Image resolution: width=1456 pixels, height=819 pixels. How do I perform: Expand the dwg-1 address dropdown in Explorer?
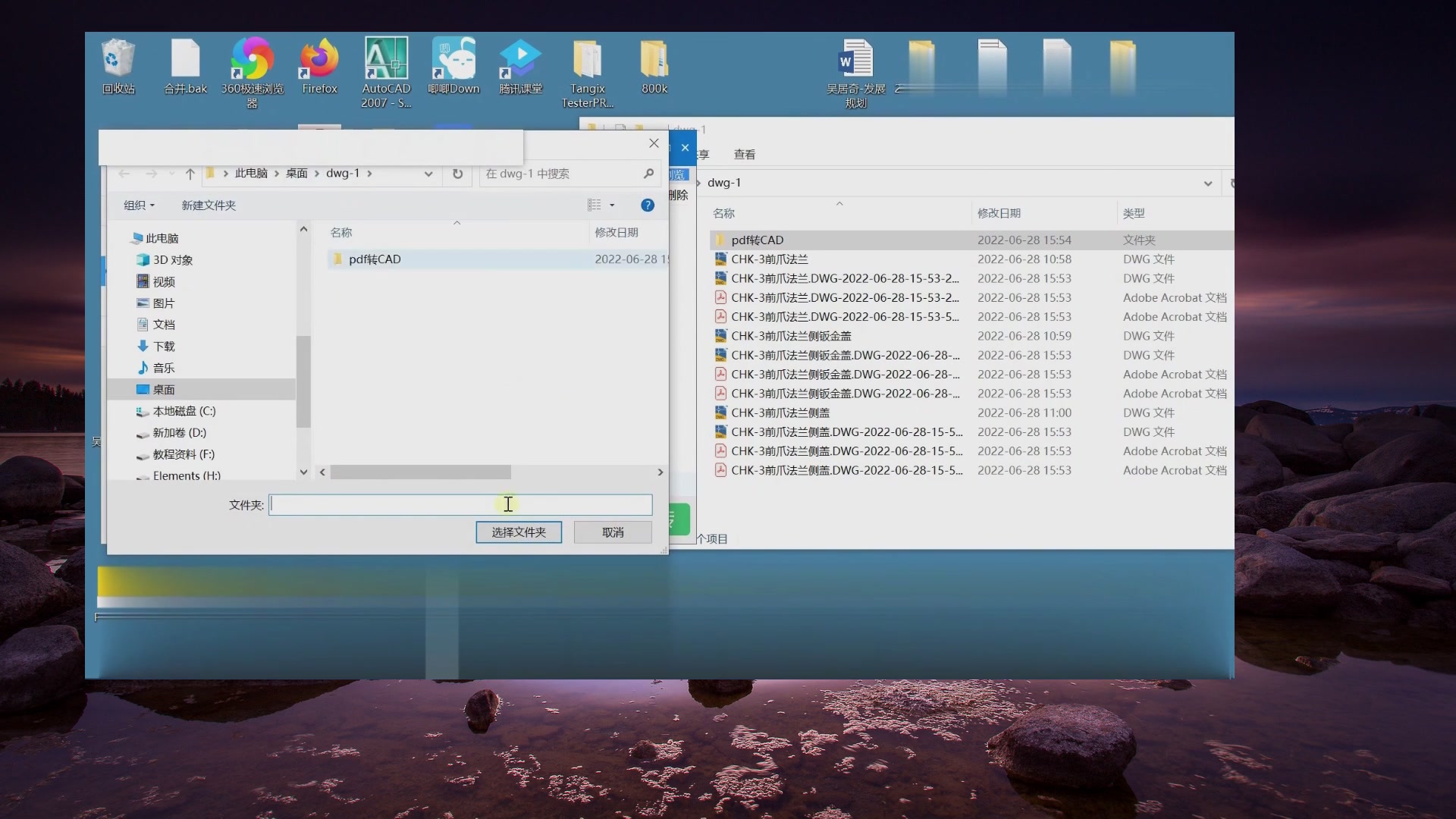click(x=1207, y=183)
